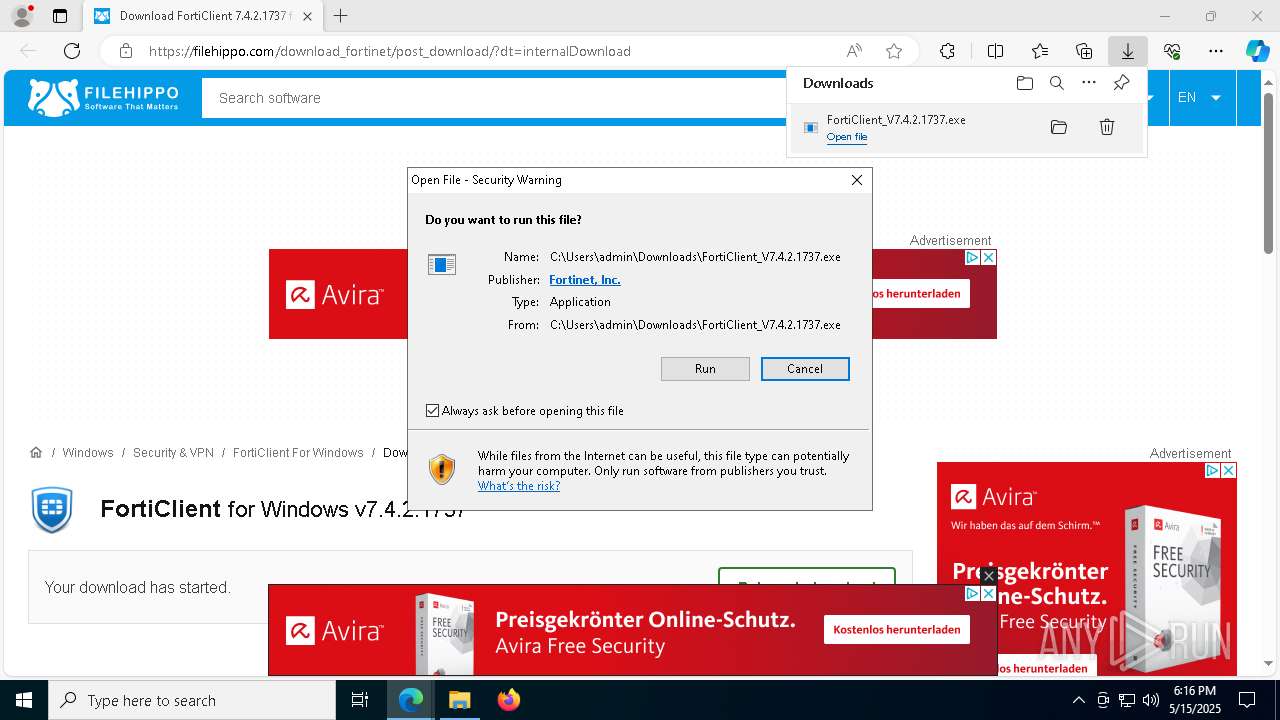Click the Fortinet, Inc. publisher link
1280x720 pixels.
pos(585,280)
